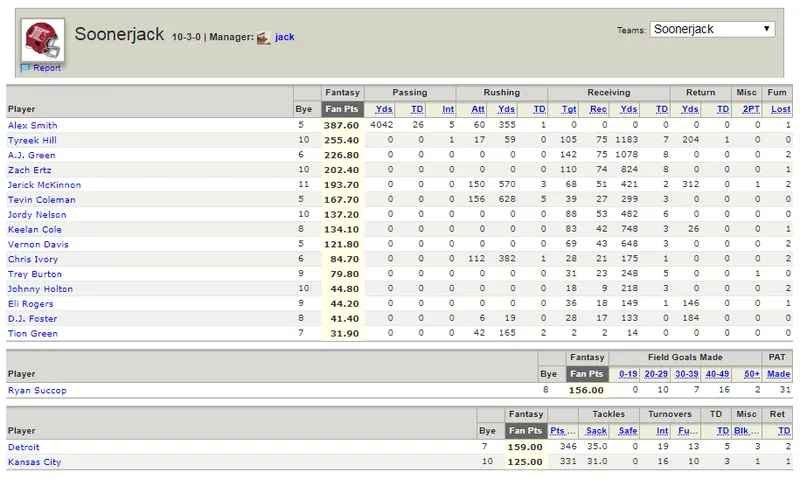This screenshot has height=479, width=800.
Task: Sort by Fumbles Lost column header
Action: [781, 109]
